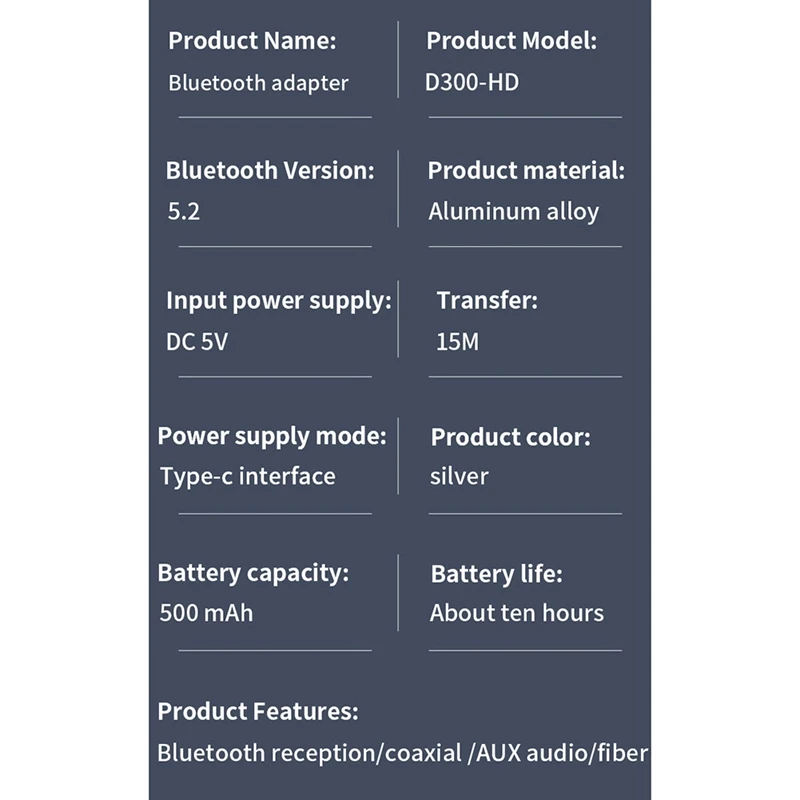This screenshot has height=800, width=800.
Task: Click the Battery capacity heading
Action: pos(253,573)
